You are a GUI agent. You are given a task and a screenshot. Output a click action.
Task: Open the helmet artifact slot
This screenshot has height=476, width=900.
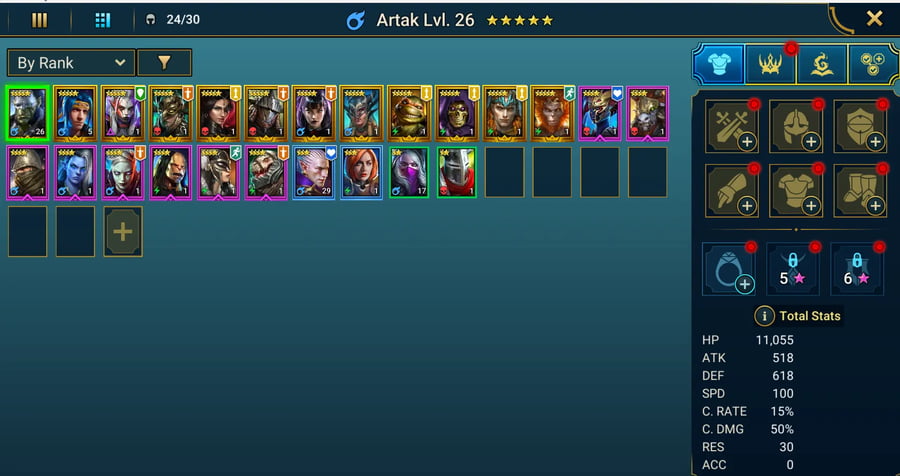pyautogui.click(x=796, y=126)
